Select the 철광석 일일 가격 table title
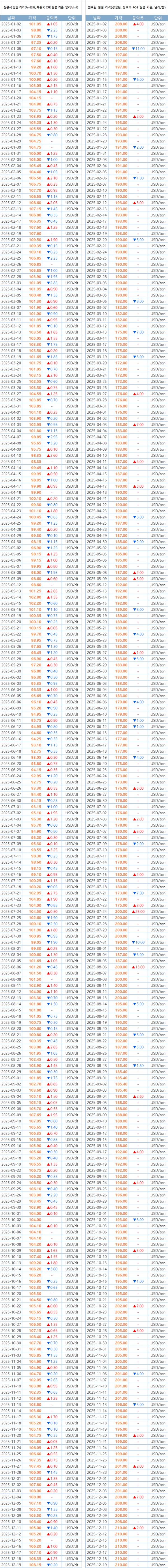 coord(41,6)
